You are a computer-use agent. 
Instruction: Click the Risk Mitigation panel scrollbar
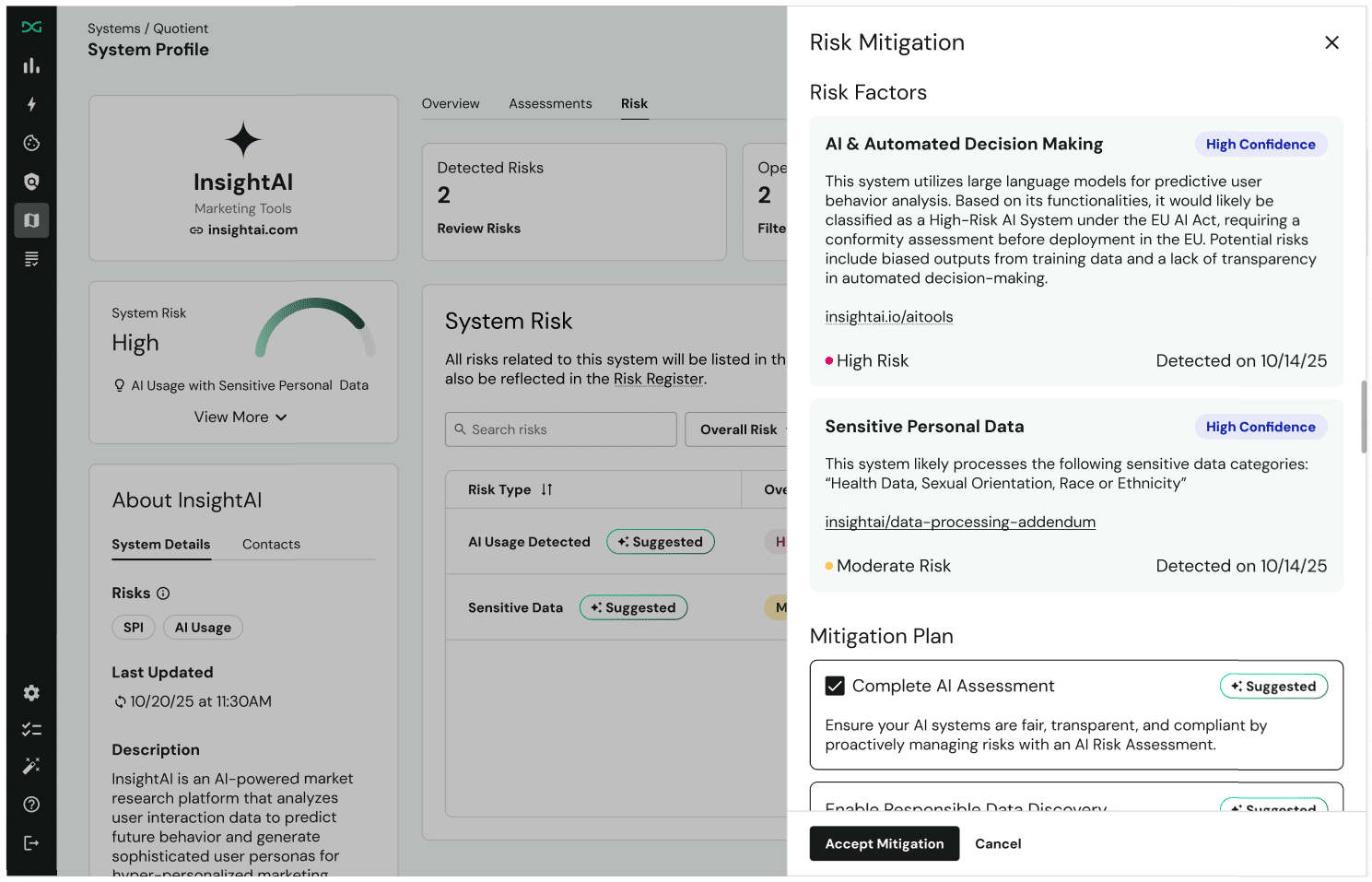[1364, 417]
